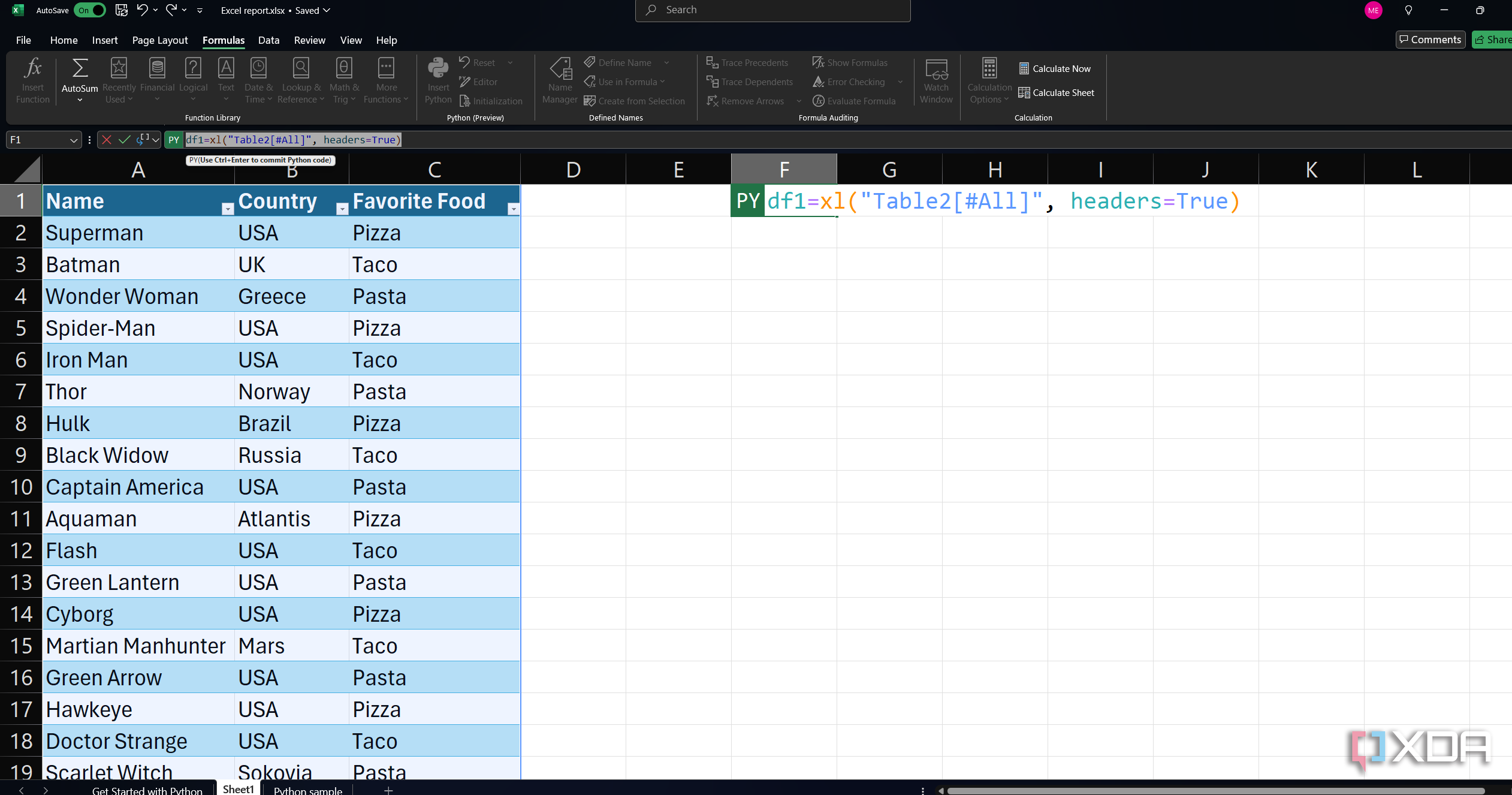Click the Calculate Now icon
This screenshot has width=1512, height=795.
pyautogui.click(x=1024, y=68)
